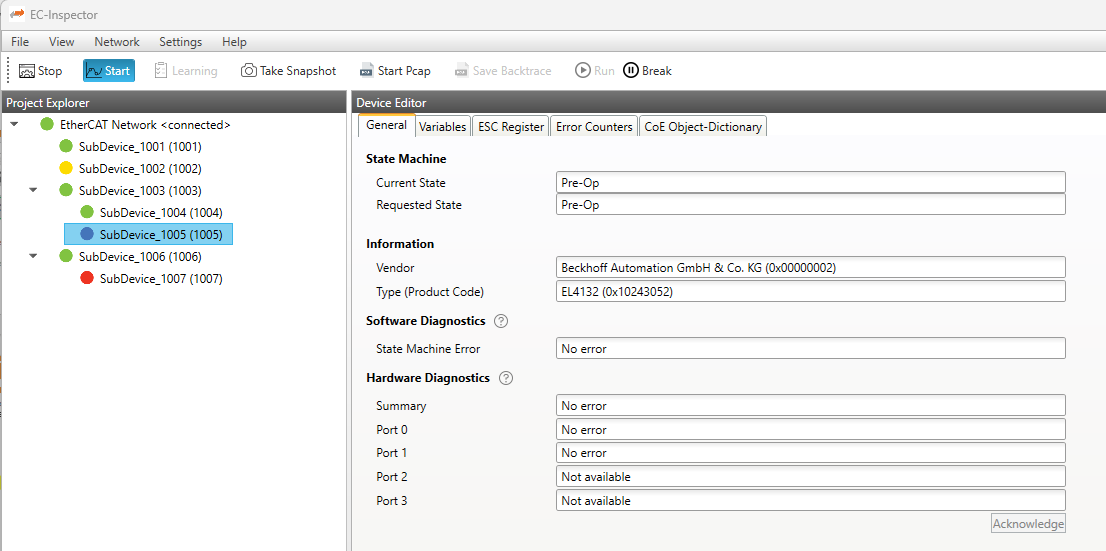Switch to the CoE Object-Dictionary tab
This screenshot has width=1106, height=551.
tap(703, 127)
